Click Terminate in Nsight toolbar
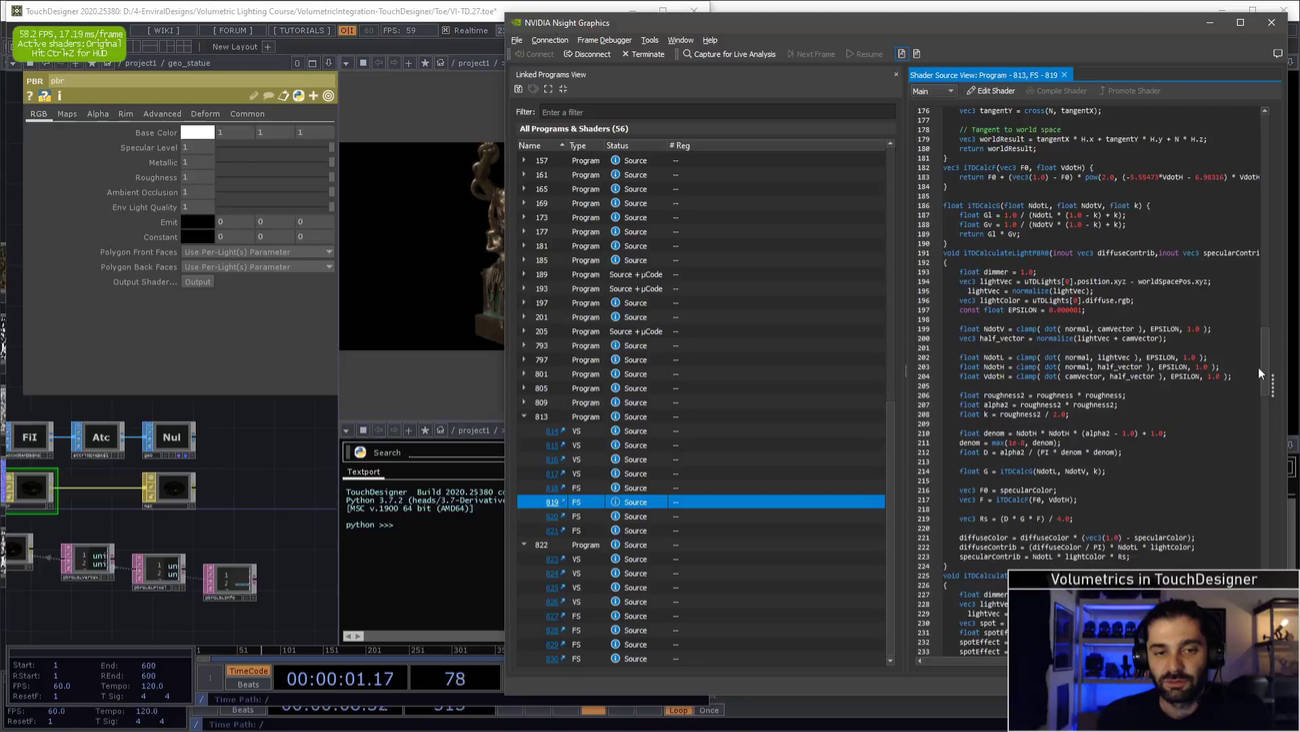Viewport: 1300px width, 732px height. tap(643, 54)
